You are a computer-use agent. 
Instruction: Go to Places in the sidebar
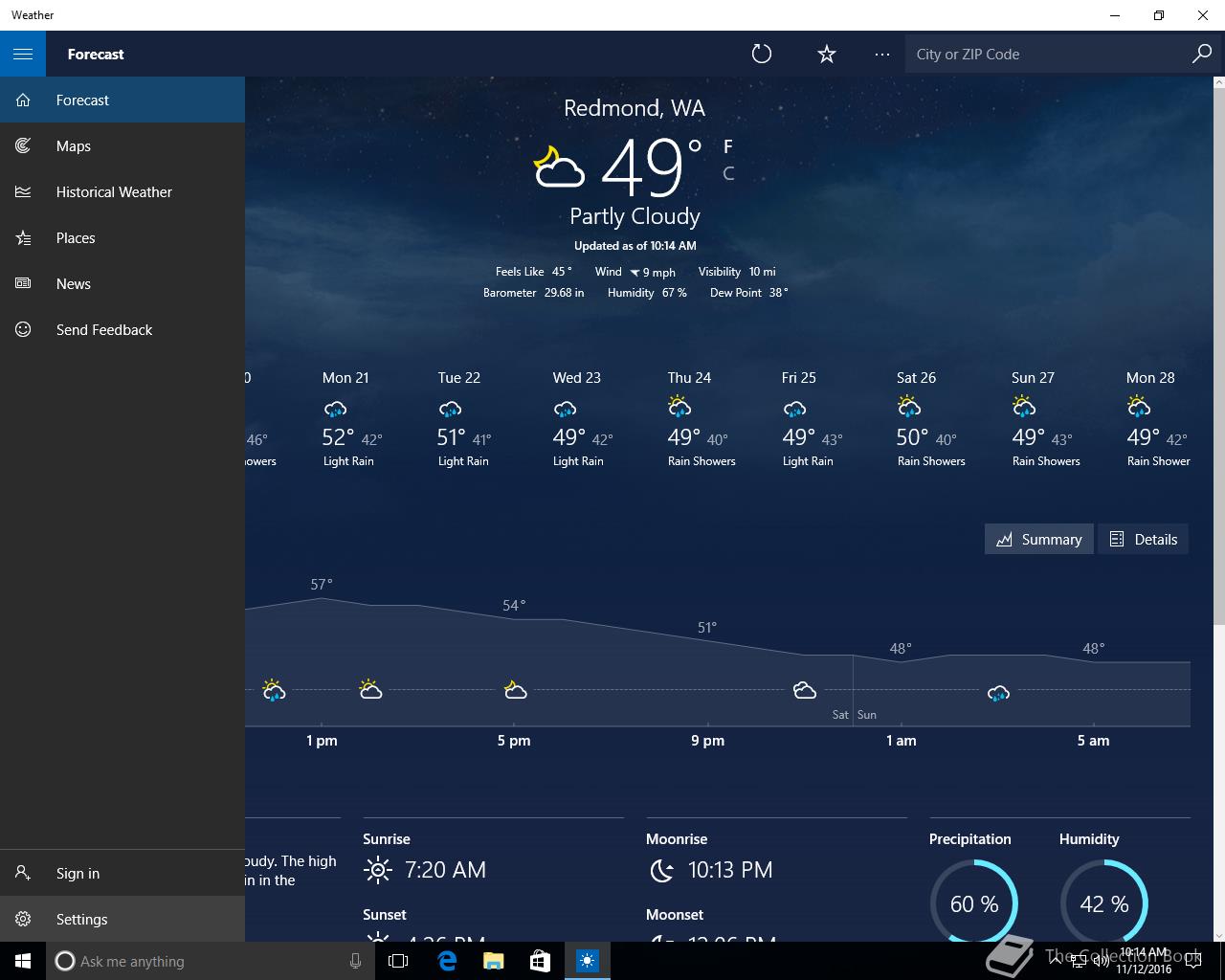point(122,237)
